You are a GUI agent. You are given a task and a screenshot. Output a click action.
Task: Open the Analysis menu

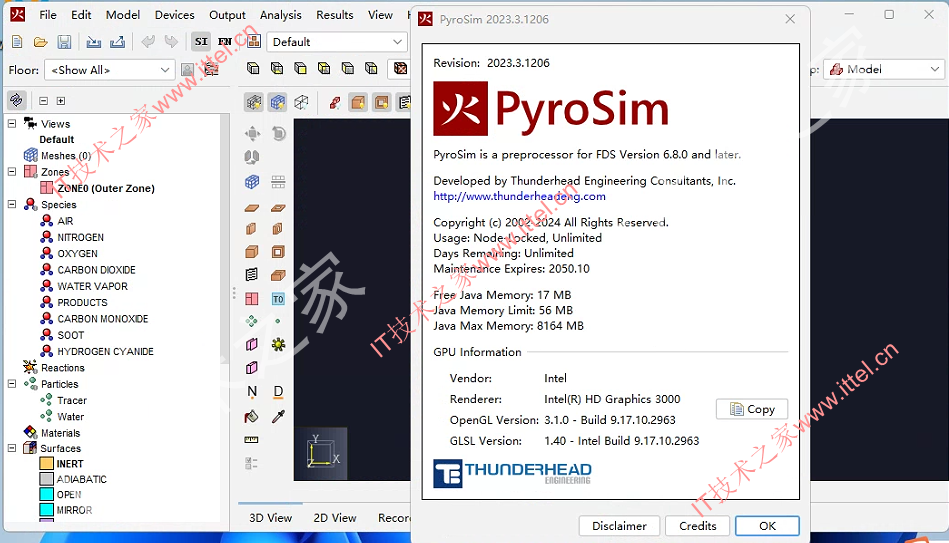[280, 15]
